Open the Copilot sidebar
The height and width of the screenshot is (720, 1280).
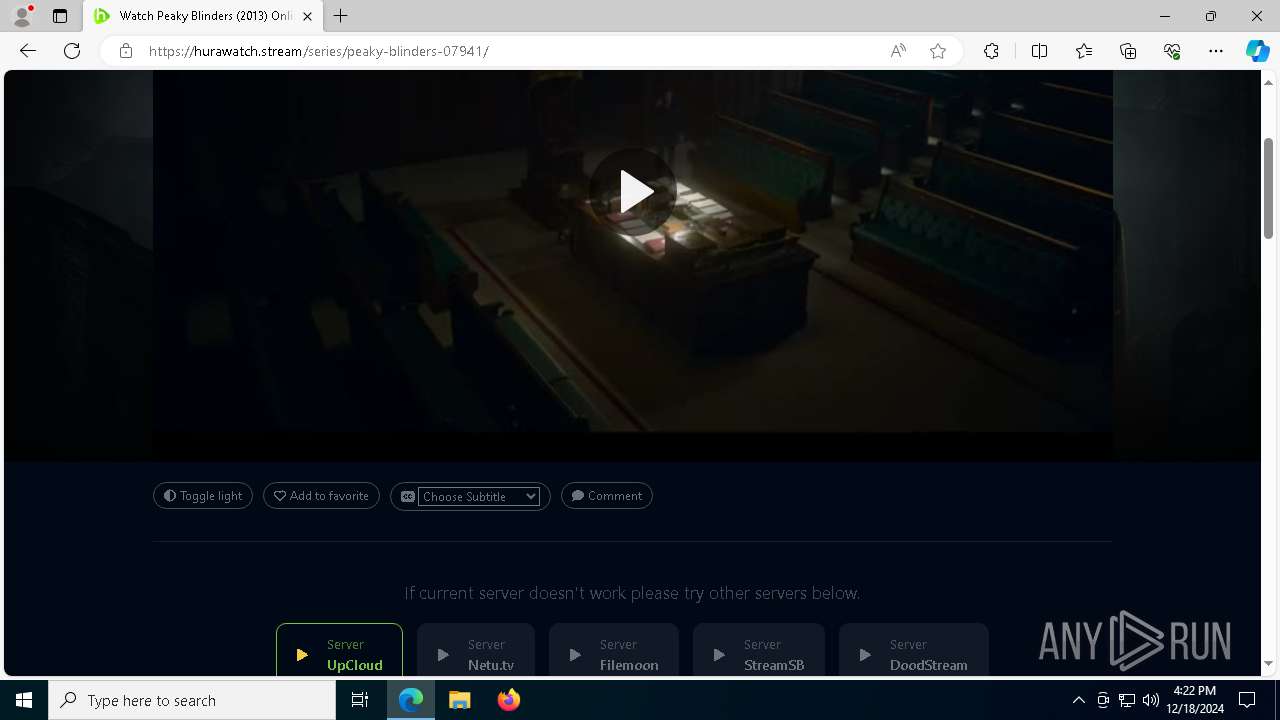pos(1257,51)
